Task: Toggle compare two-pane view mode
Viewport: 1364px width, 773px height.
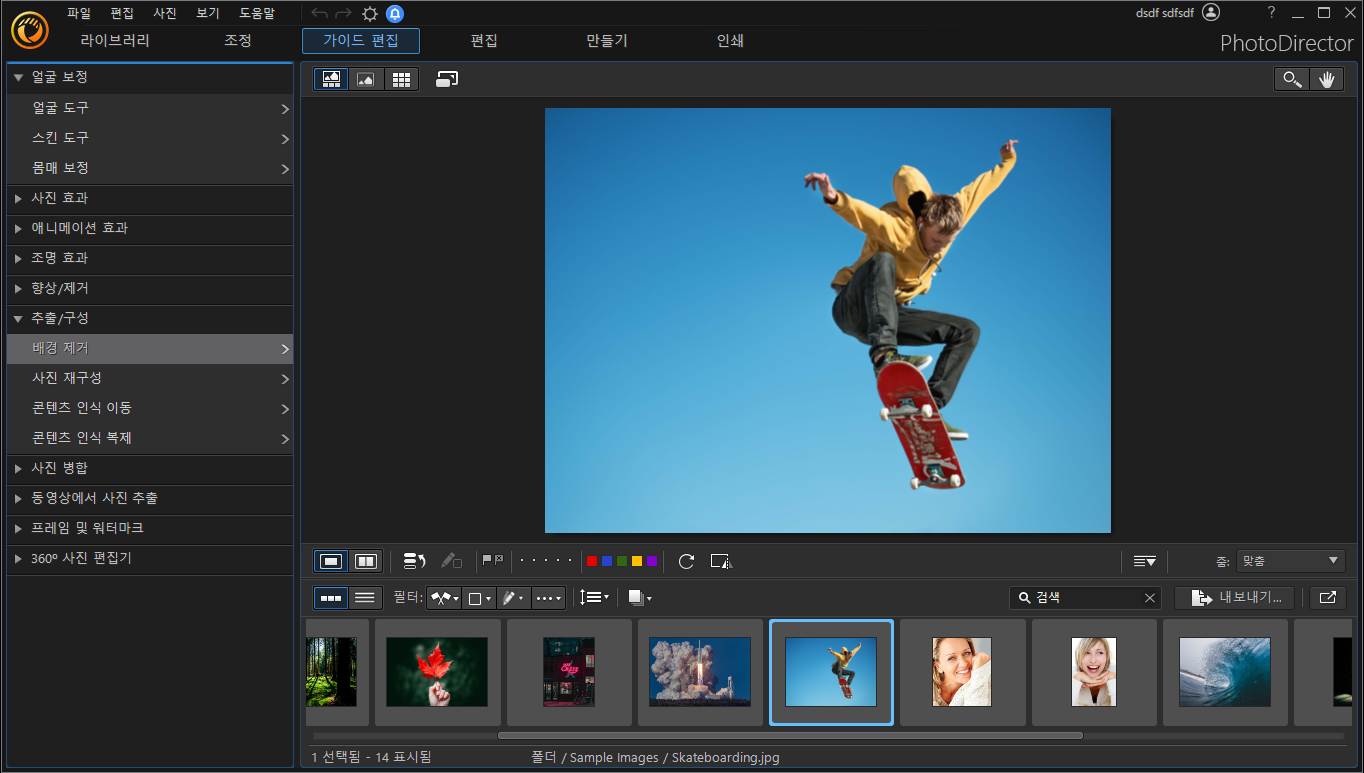Action: [366, 561]
